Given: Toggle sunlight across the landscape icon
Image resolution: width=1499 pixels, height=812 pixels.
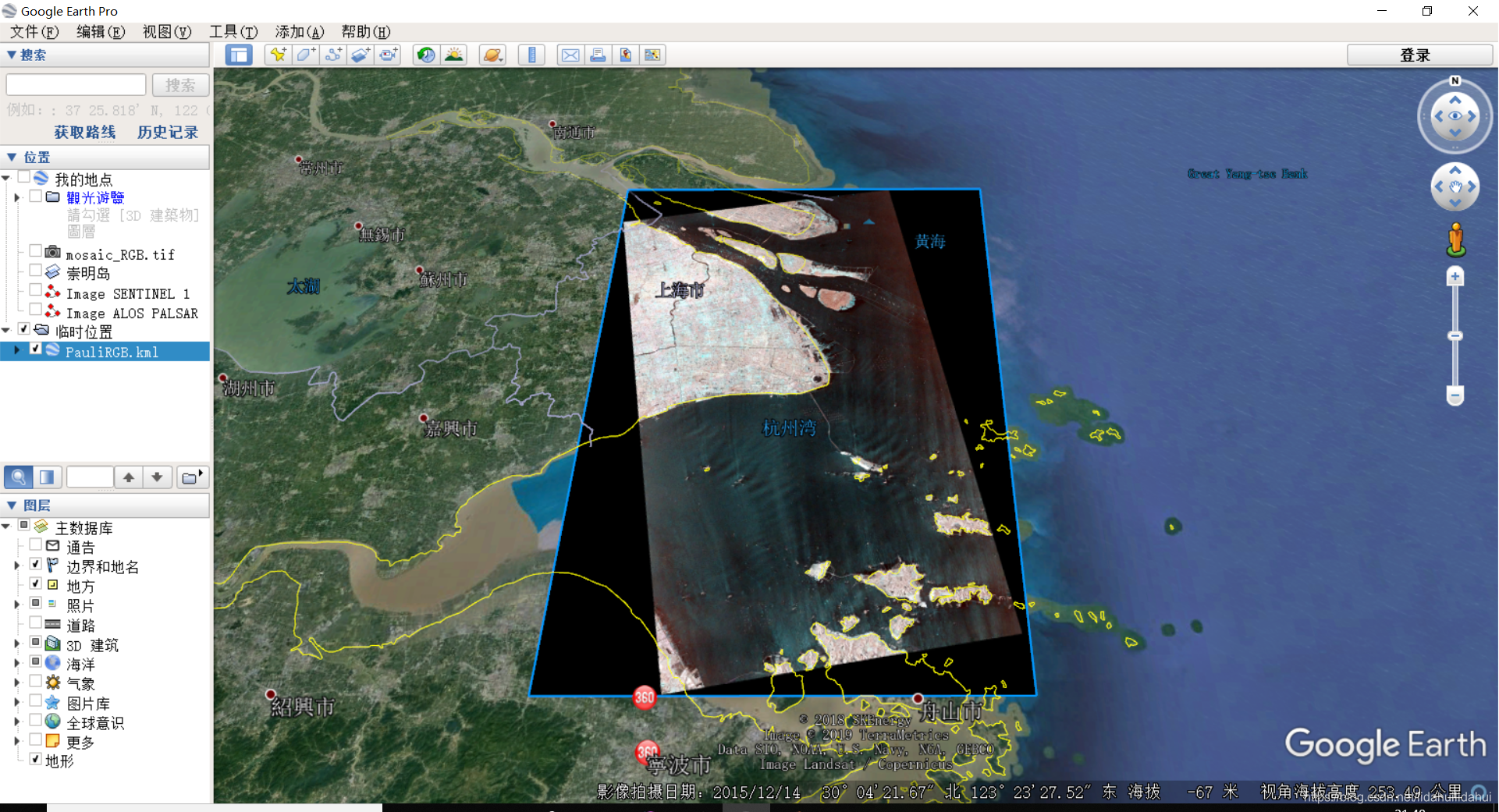Looking at the screenshot, I should pos(453,55).
